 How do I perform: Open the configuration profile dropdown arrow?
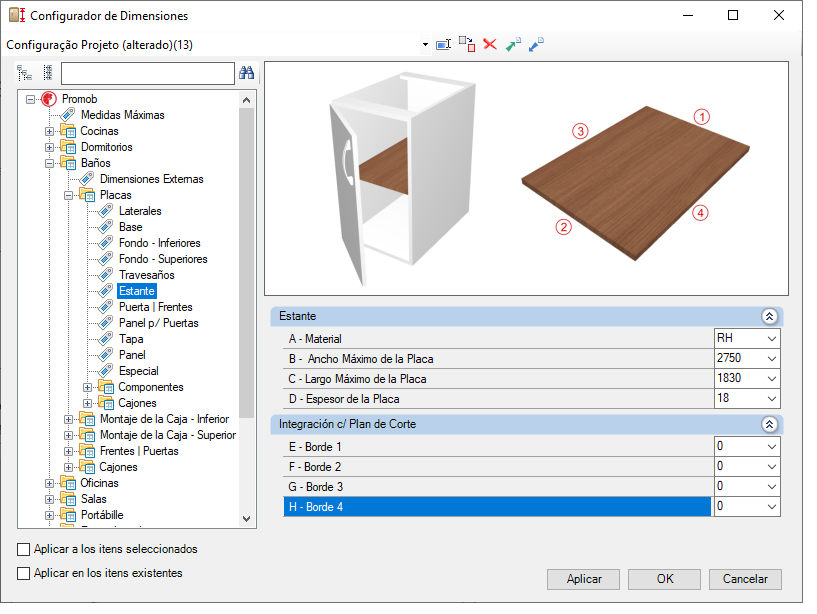click(x=425, y=45)
